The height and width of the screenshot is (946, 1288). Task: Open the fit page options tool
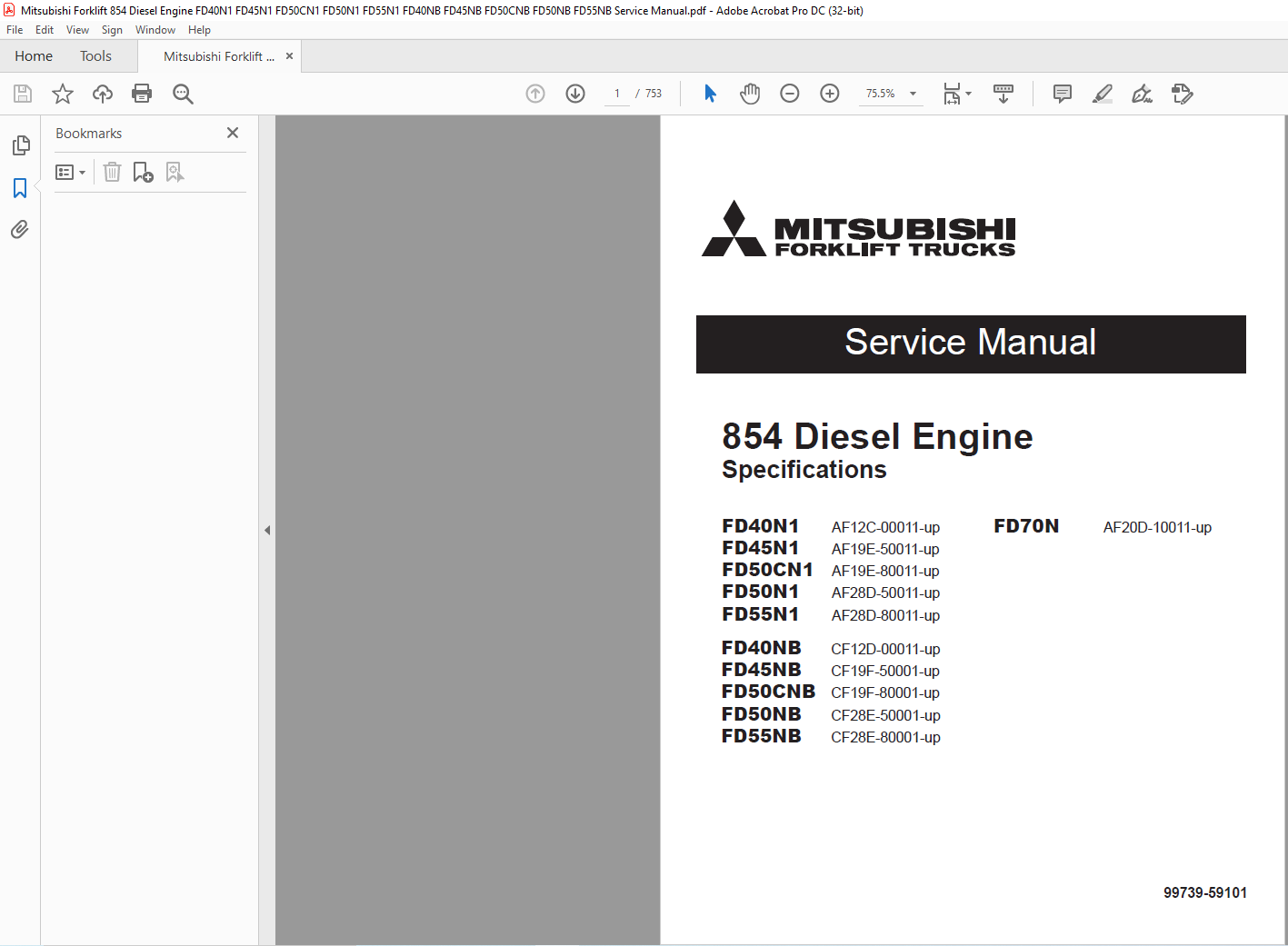[952, 94]
